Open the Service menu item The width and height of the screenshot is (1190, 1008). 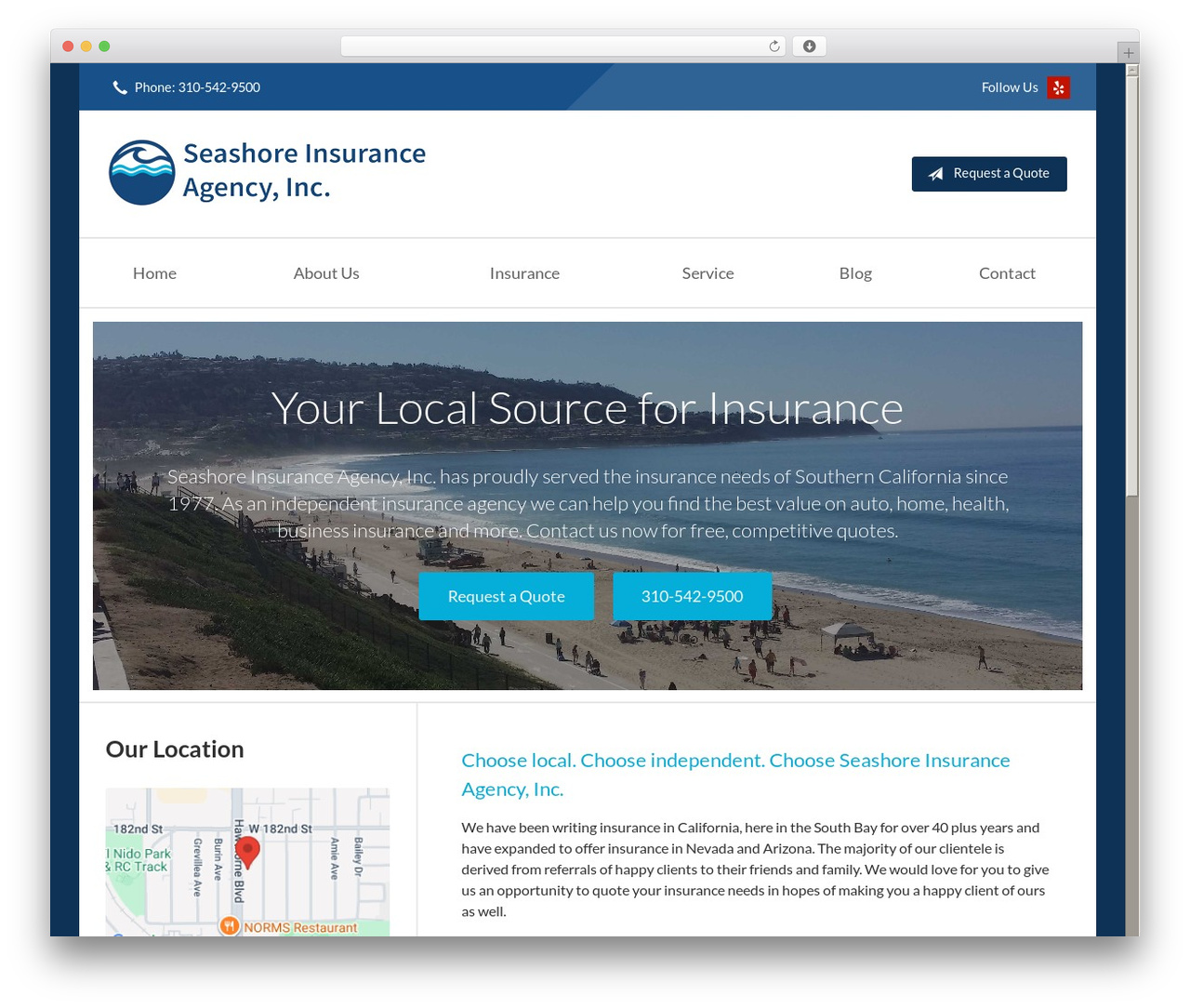pos(707,273)
